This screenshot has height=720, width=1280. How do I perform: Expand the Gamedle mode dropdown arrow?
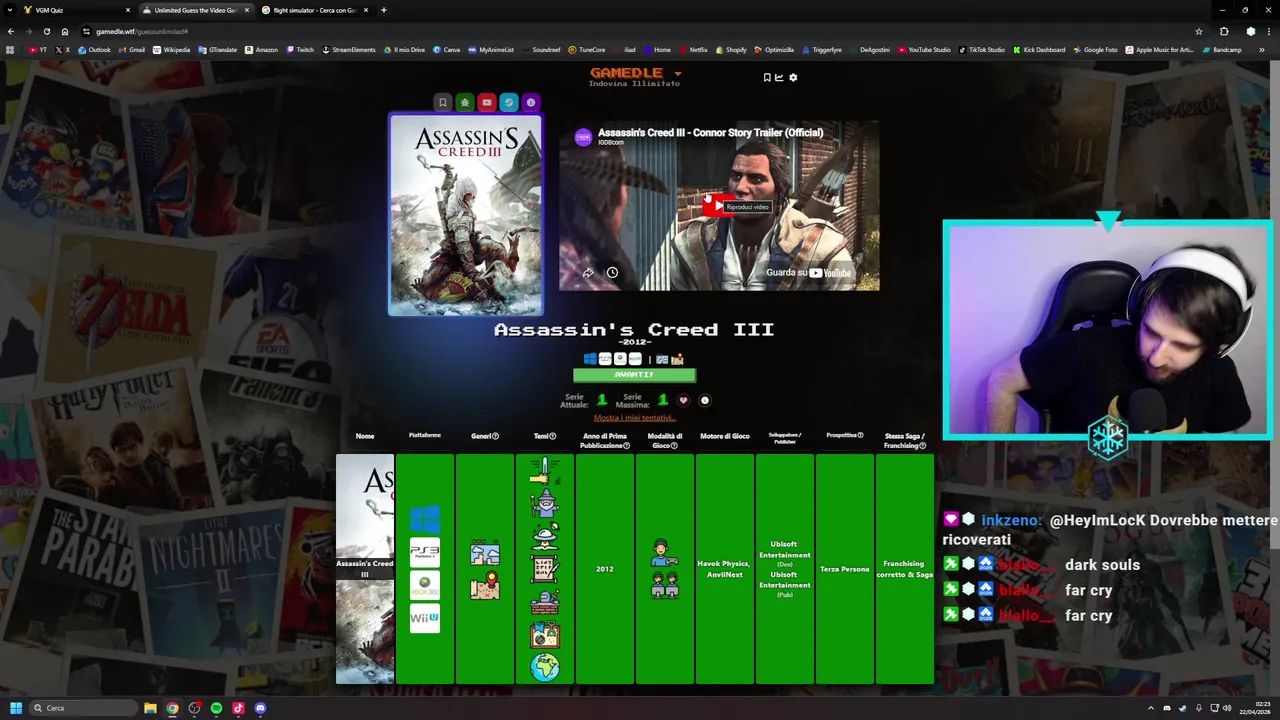tap(677, 73)
